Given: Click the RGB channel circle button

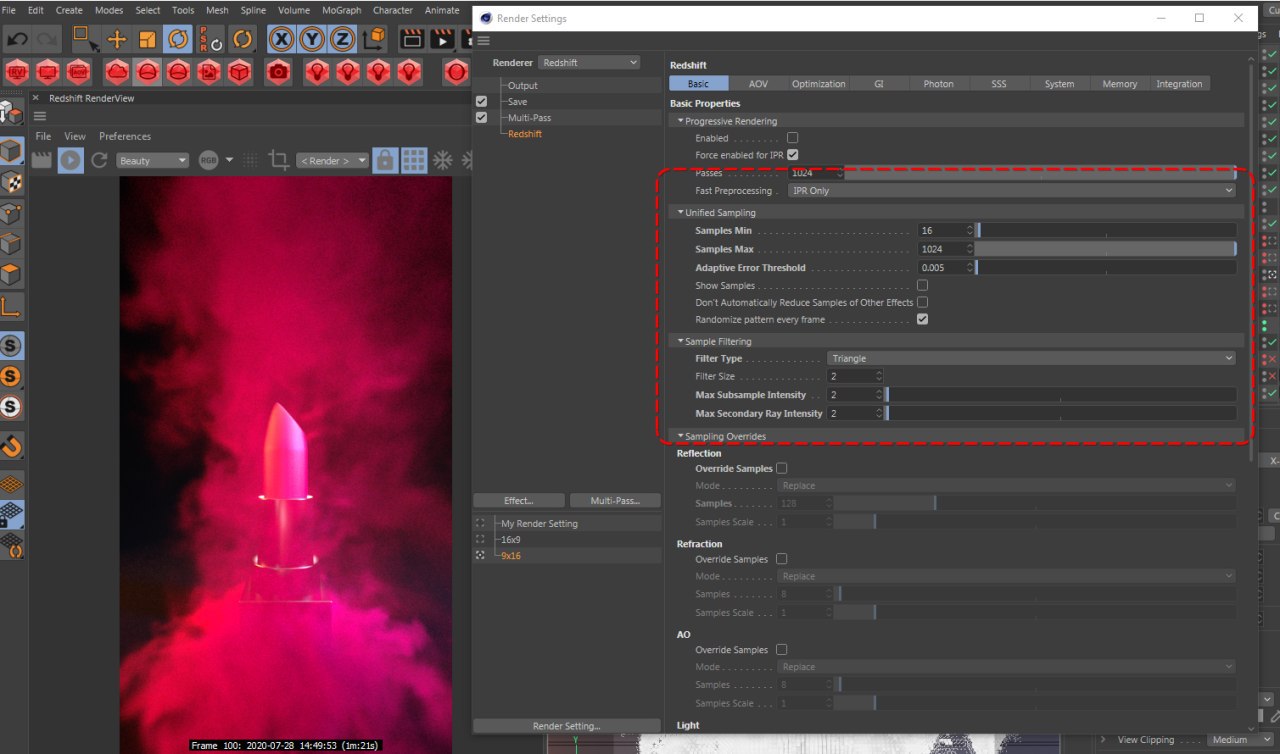Looking at the screenshot, I should [x=208, y=160].
